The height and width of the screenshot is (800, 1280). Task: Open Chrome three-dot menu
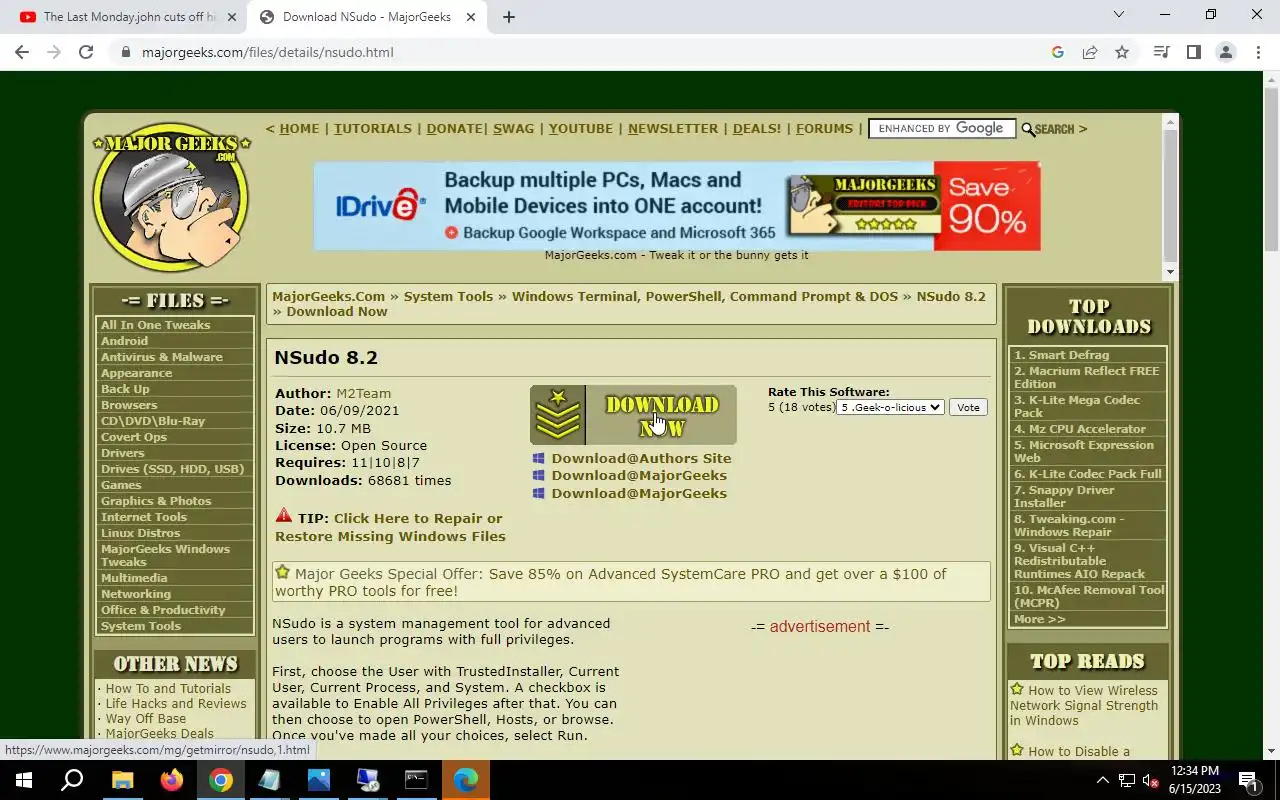(1258, 52)
